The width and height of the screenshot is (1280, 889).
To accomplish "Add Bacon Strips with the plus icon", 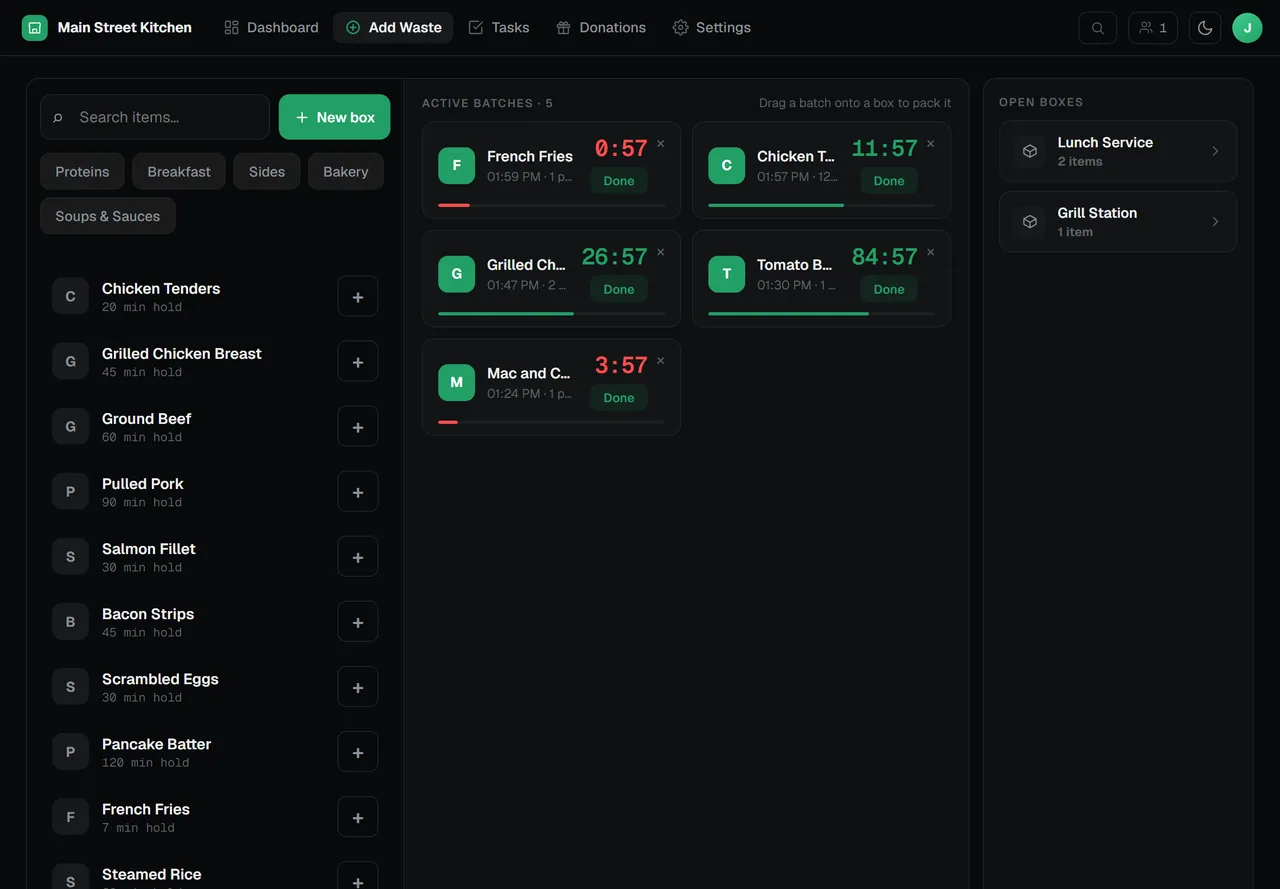I will [358, 622].
